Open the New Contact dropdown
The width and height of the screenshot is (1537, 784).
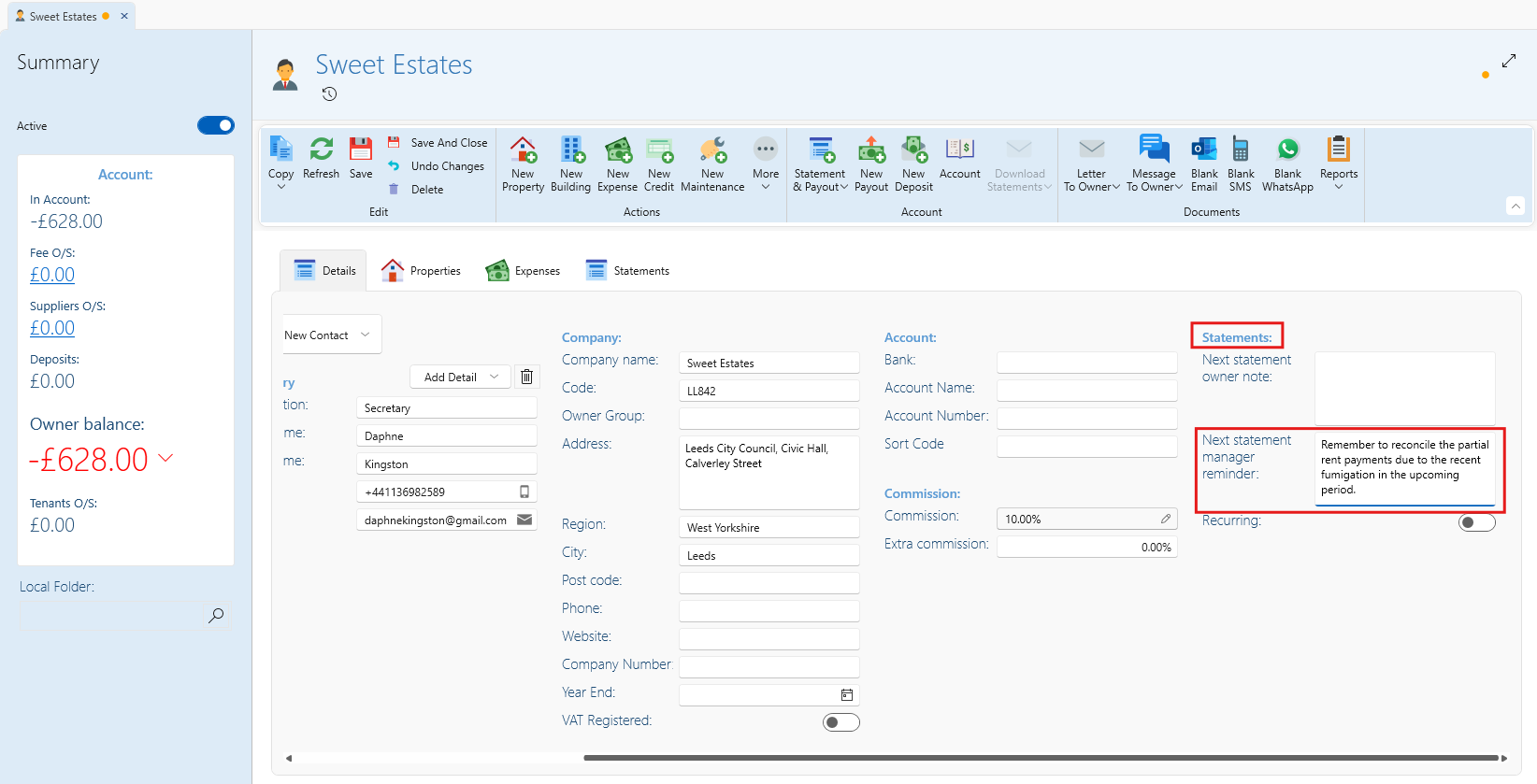[x=331, y=335]
